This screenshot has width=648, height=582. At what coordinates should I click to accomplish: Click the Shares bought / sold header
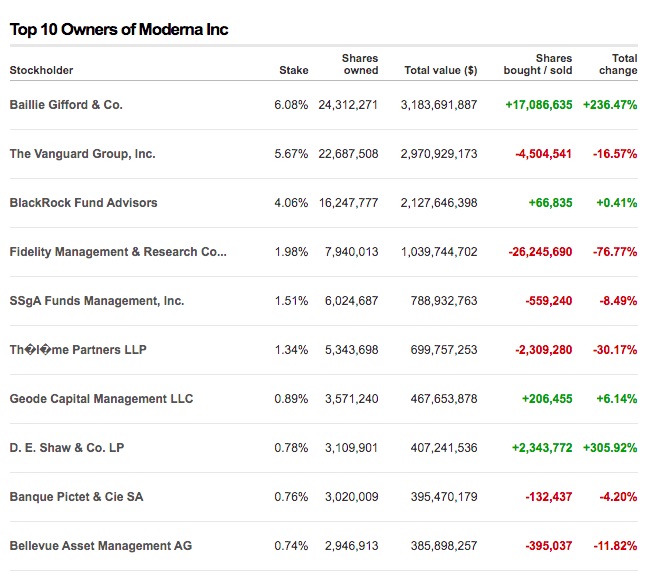pyautogui.click(x=538, y=64)
